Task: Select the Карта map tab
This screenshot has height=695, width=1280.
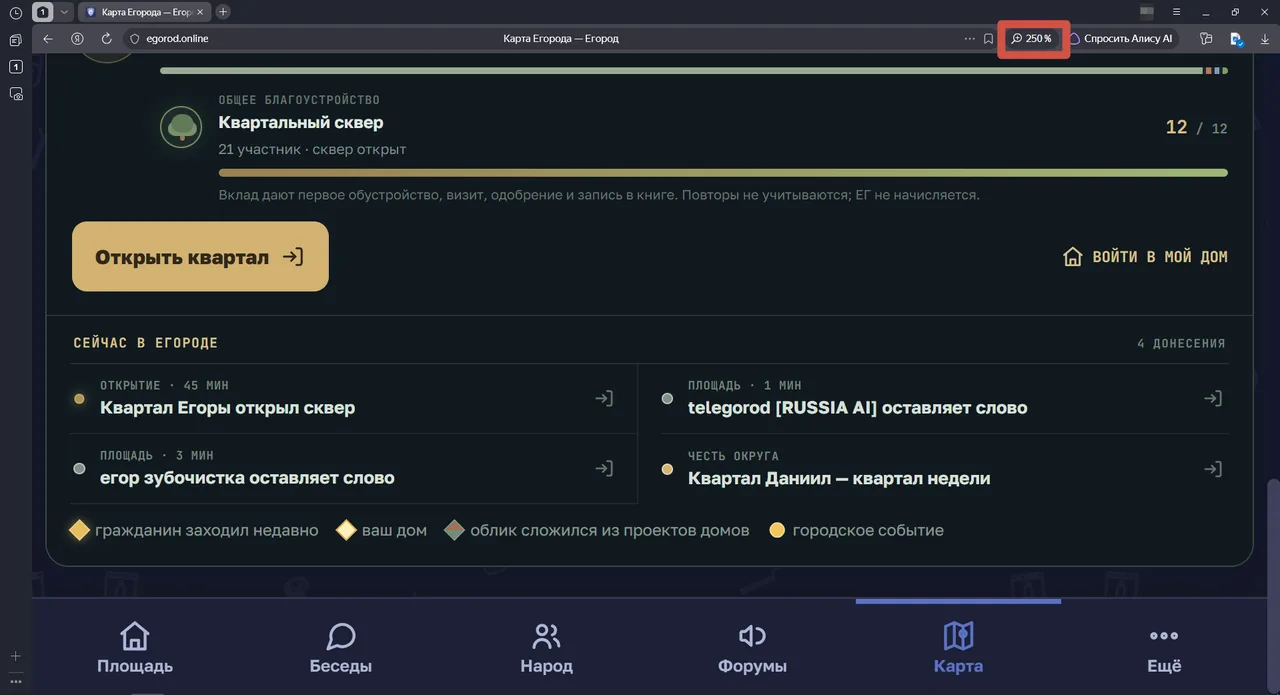Action: click(958, 647)
